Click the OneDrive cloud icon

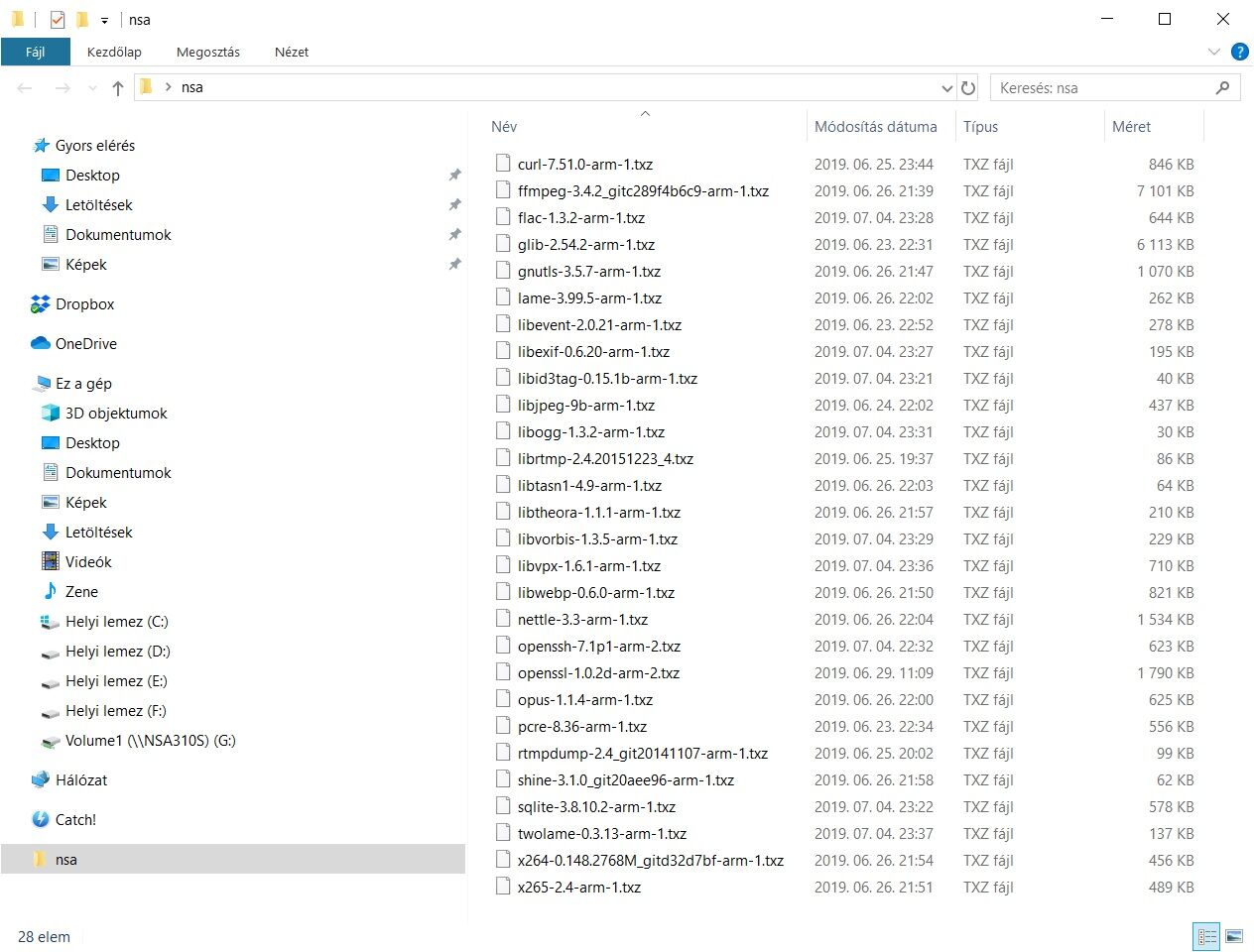pyautogui.click(x=41, y=344)
